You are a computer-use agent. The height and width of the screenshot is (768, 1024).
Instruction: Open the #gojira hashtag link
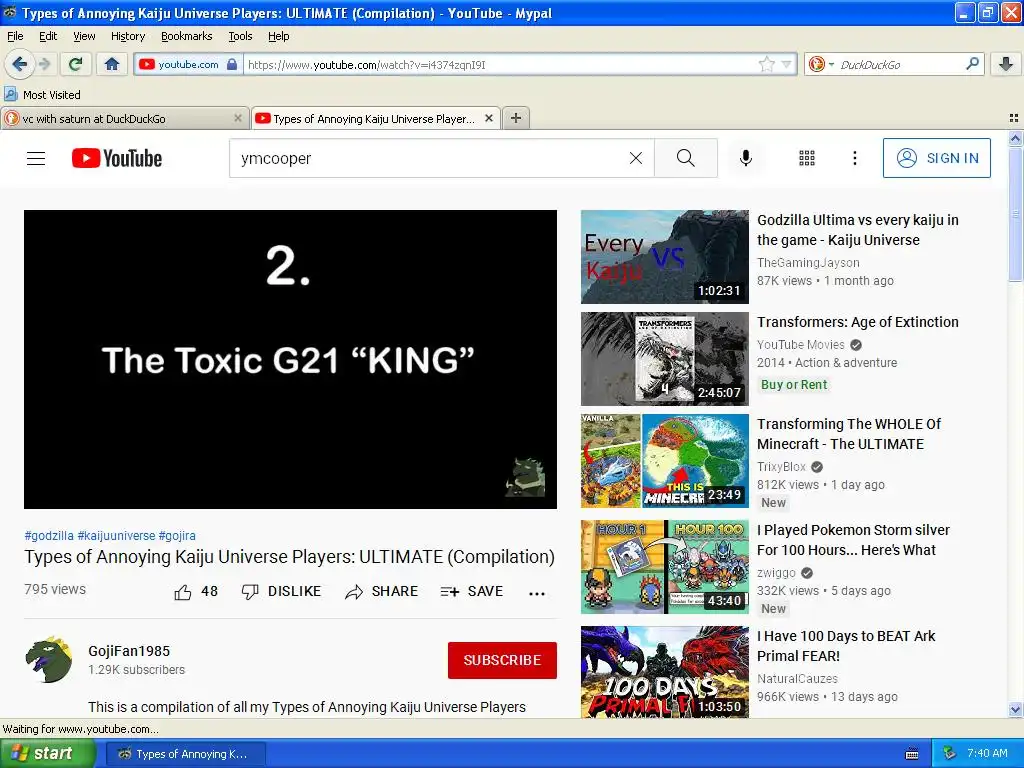tap(177, 536)
